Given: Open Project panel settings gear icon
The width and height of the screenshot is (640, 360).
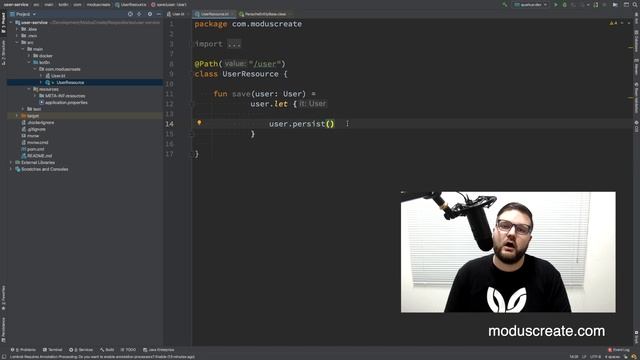Looking at the screenshot, I should (x=150, y=14).
